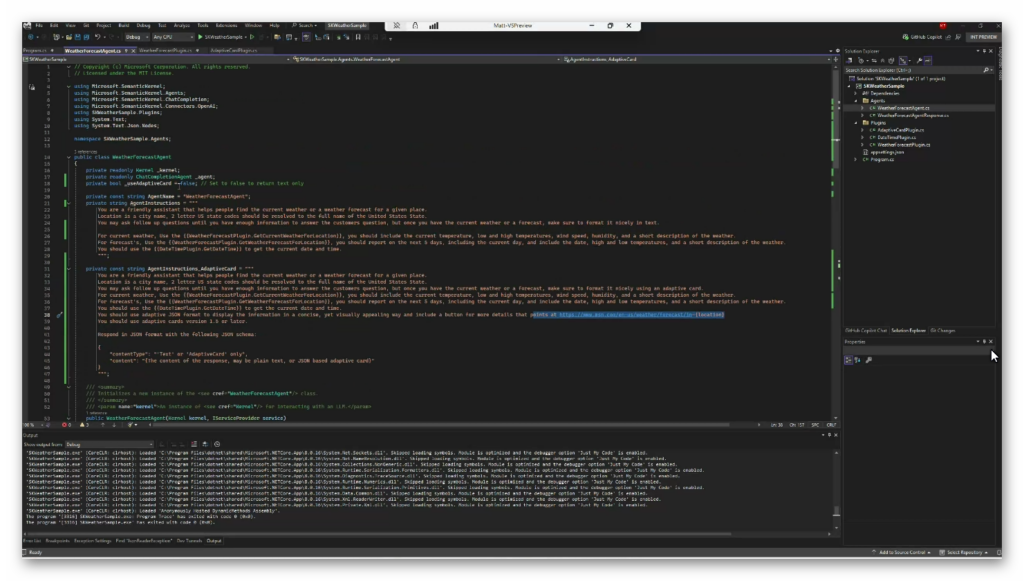Click Properties panel categorized view icon

848,360
